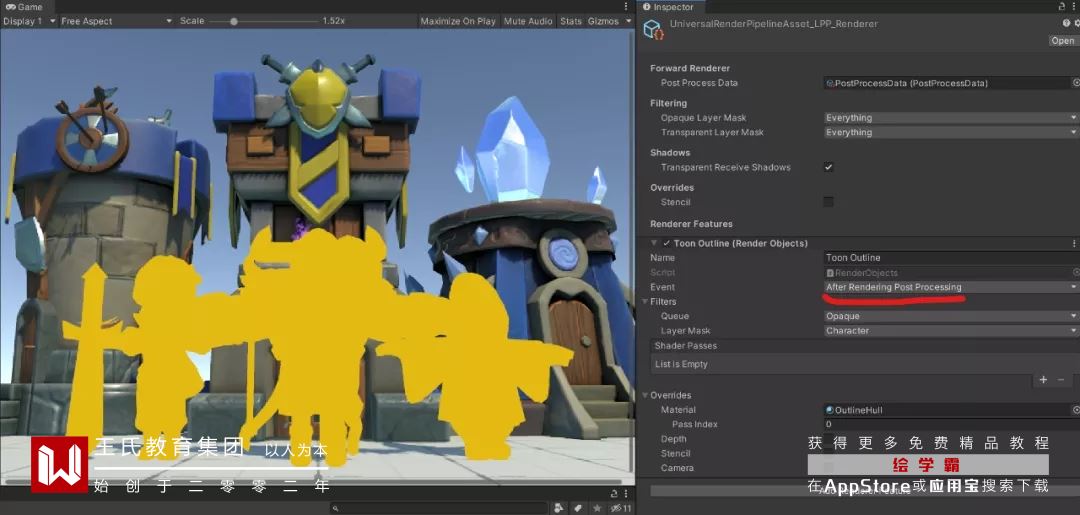The width and height of the screenshot is (1080, 515).
Task: Select the Inspector tab
Action: tap(667, 7)
